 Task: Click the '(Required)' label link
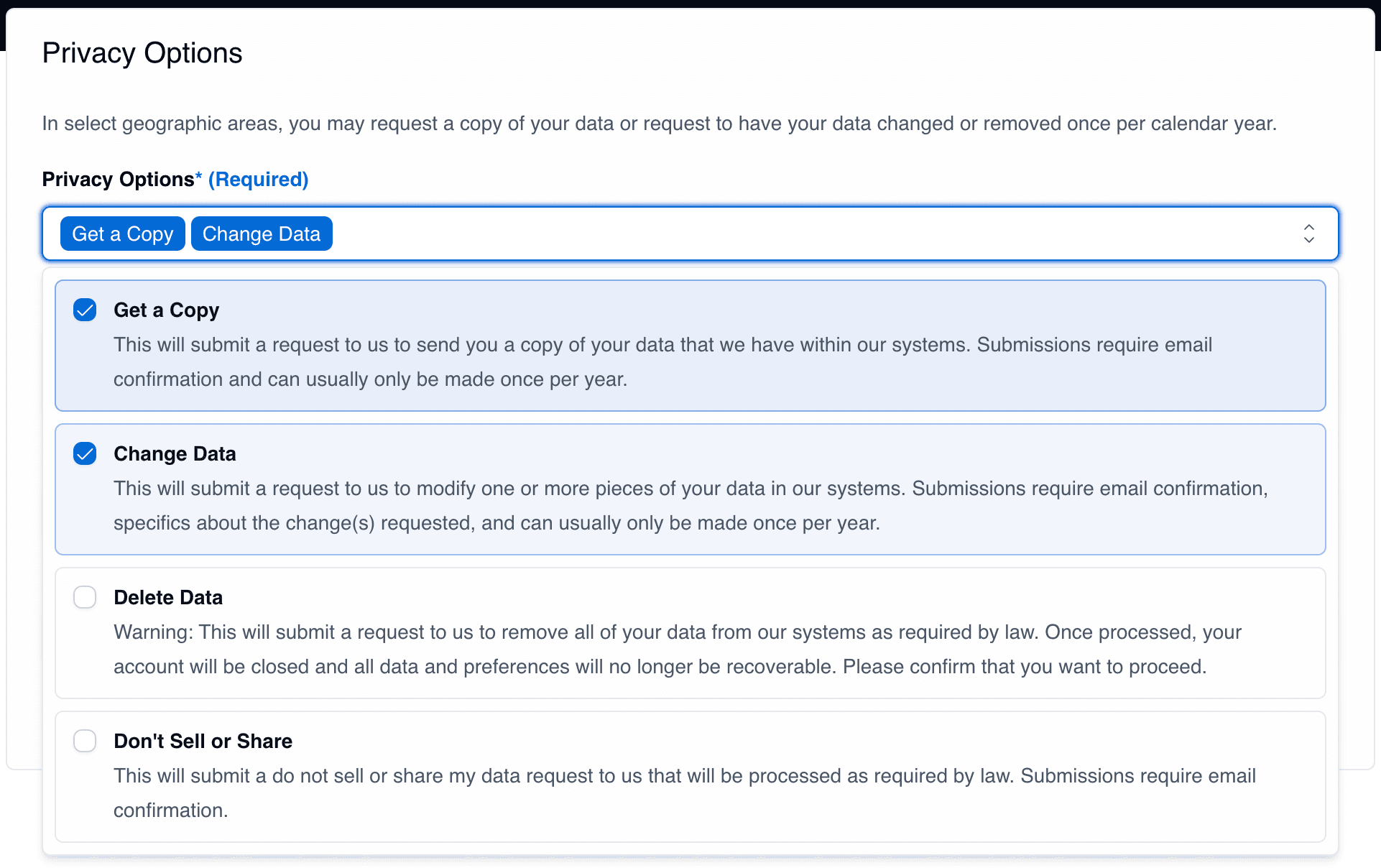pyautogui.click(x=258, y=179)
